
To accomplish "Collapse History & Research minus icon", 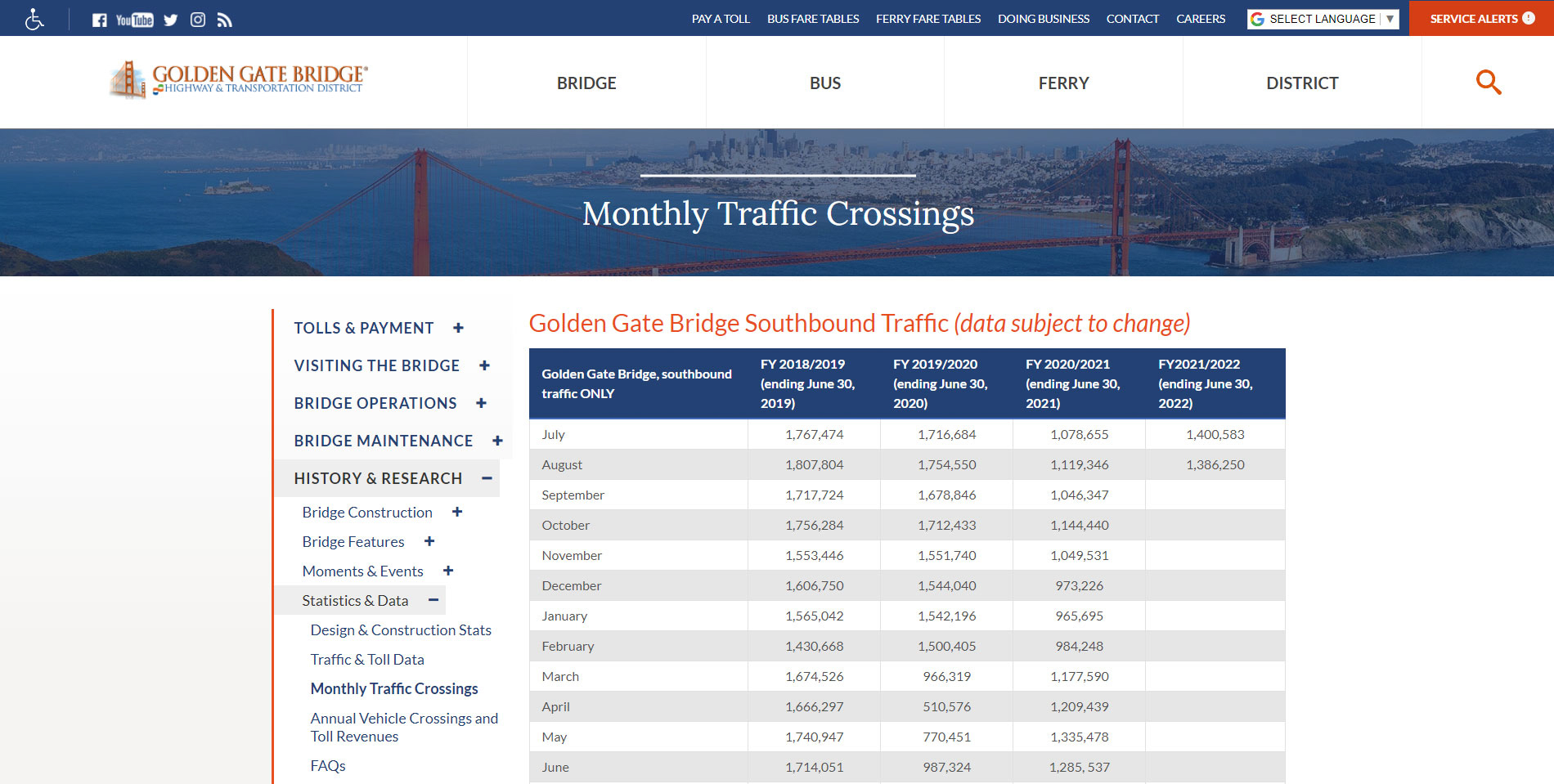I will pos(487,478).
